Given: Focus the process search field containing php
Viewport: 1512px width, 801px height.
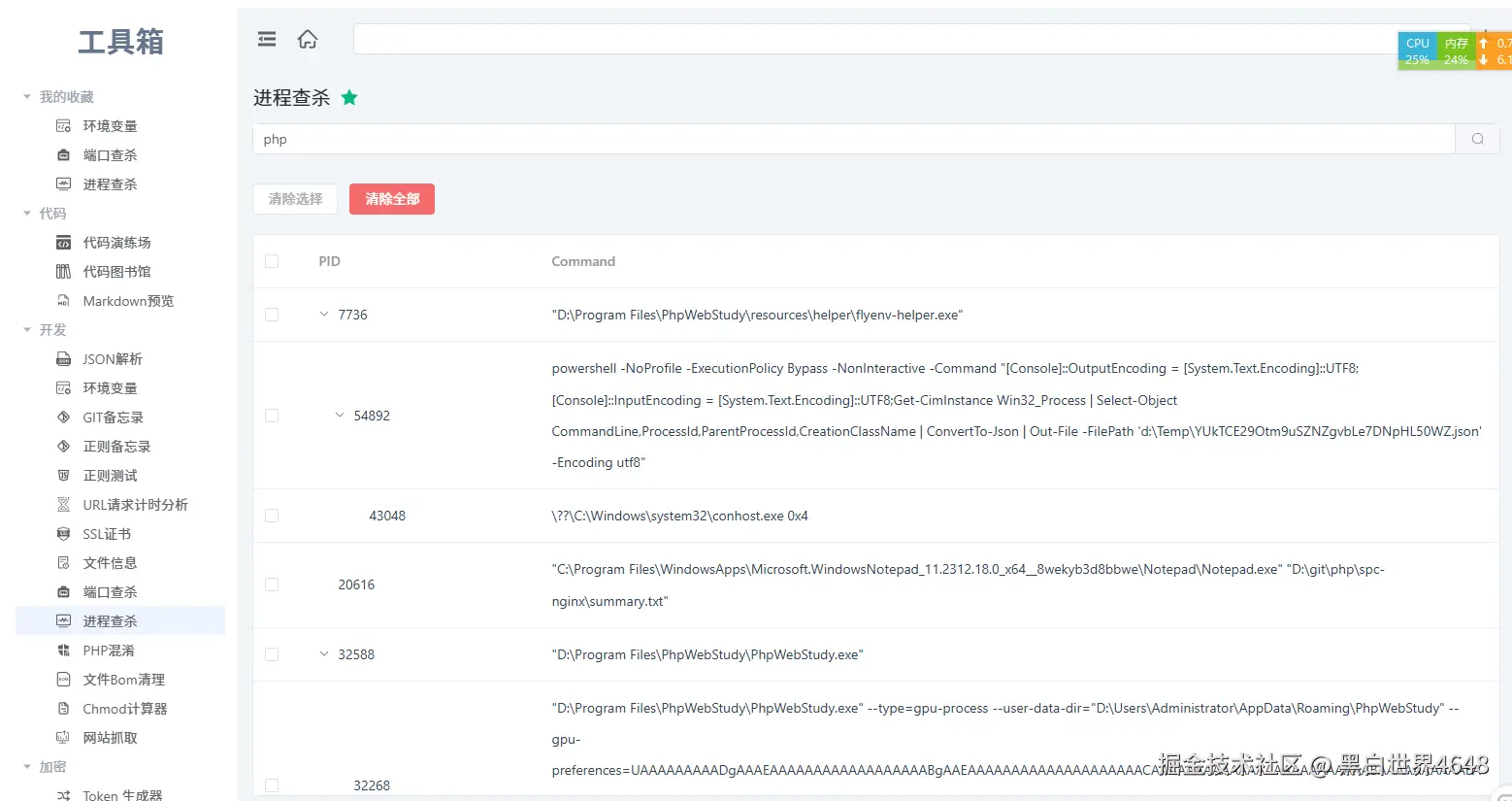Looking at the screenshot, I should [854, 139].
